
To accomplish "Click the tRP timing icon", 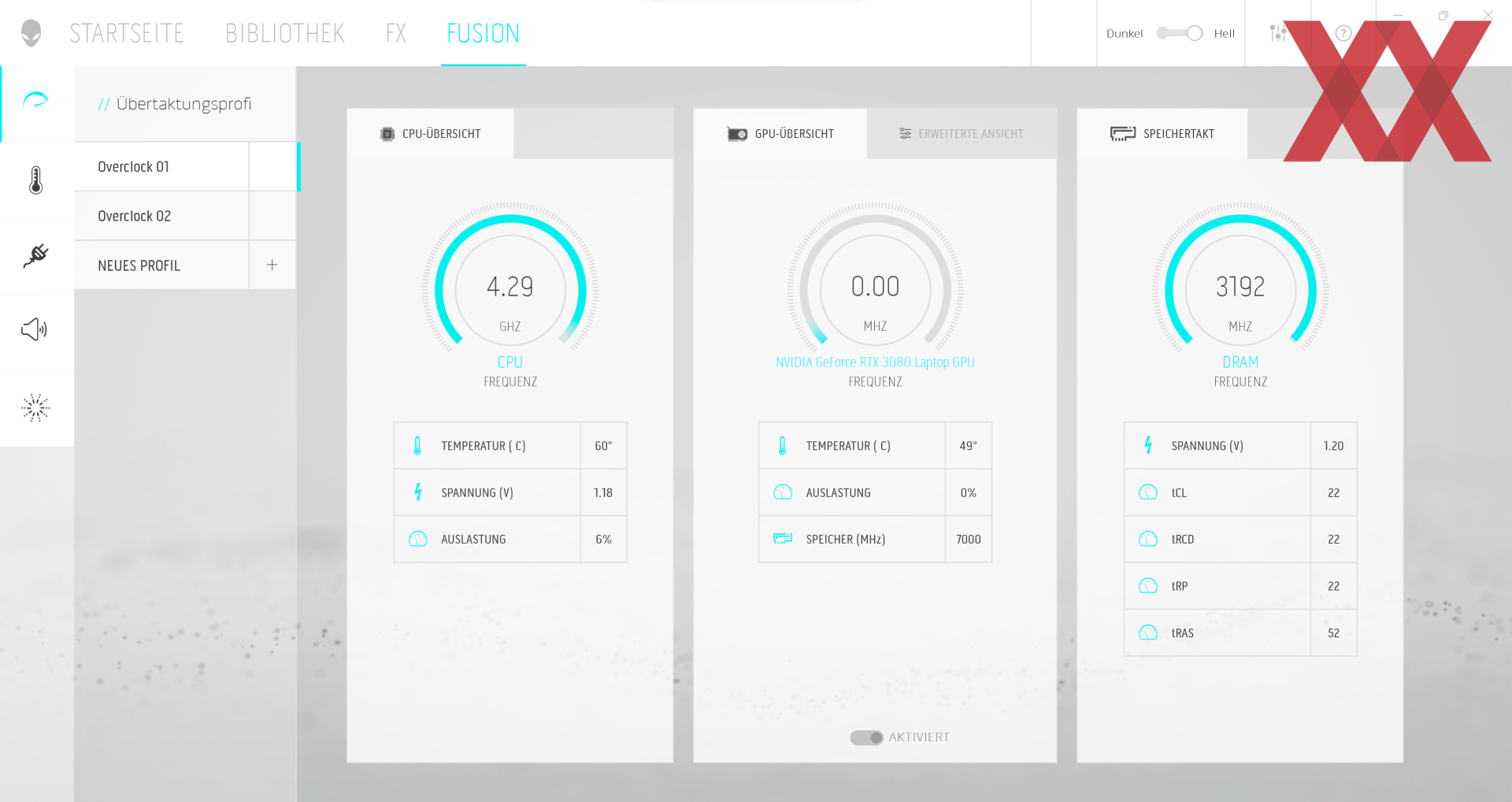I will (1148, 586).
